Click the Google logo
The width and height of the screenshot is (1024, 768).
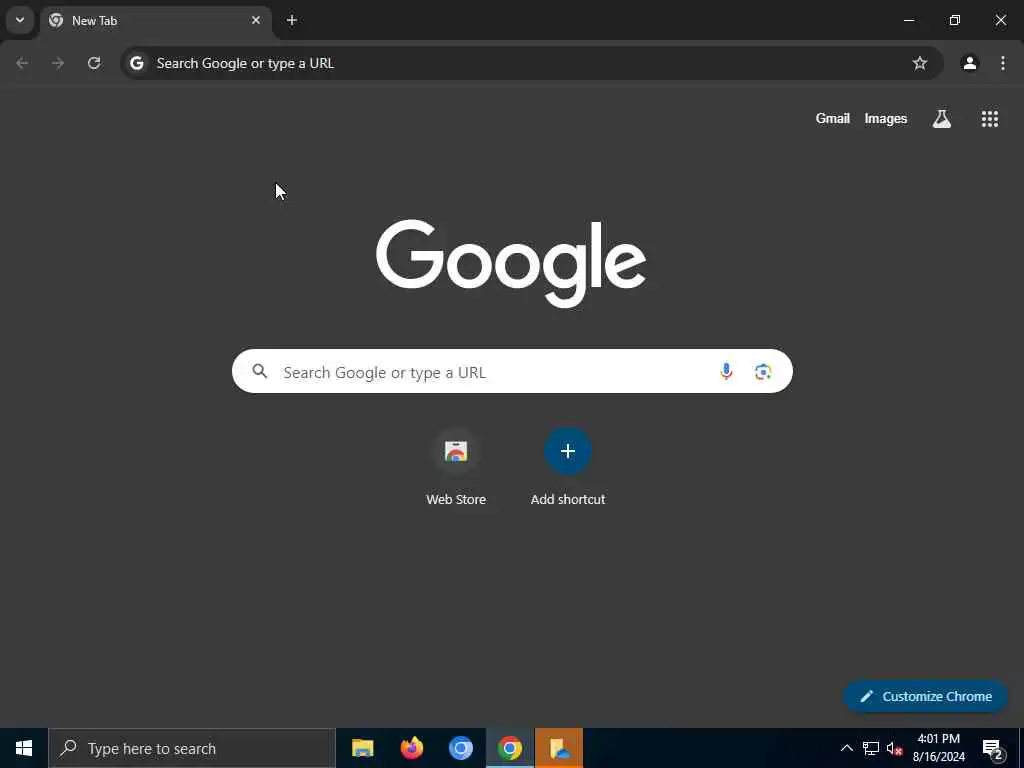pyautogui.click(x=511, y=263)
